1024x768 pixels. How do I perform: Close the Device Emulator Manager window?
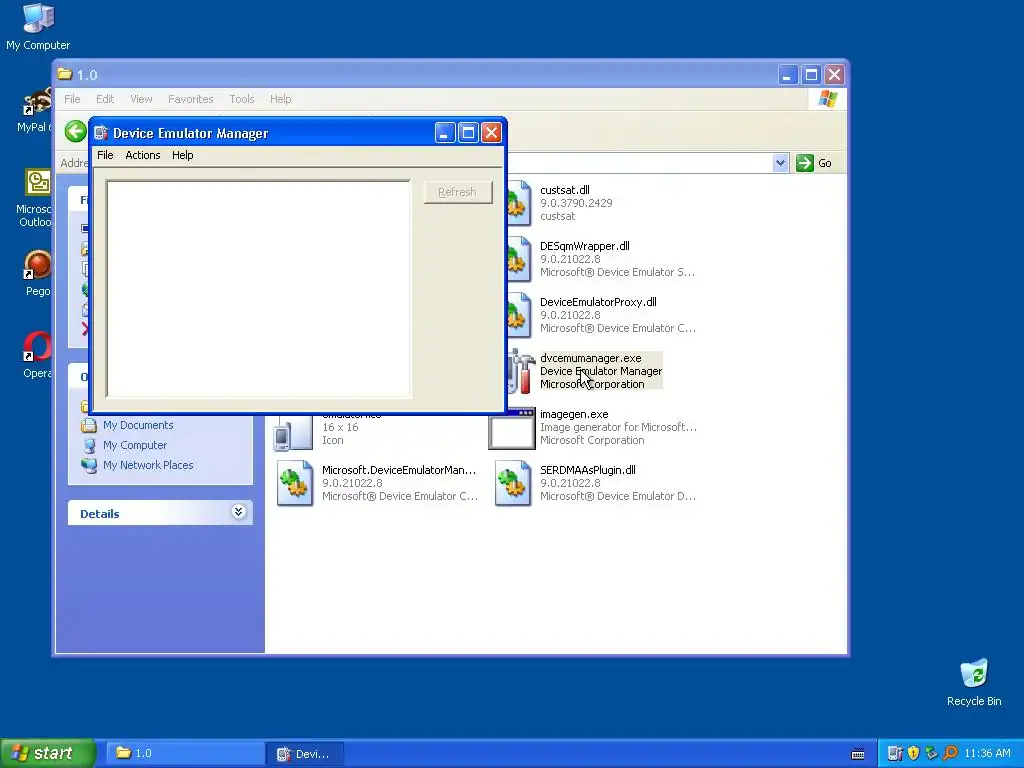(x=491, y=133)
